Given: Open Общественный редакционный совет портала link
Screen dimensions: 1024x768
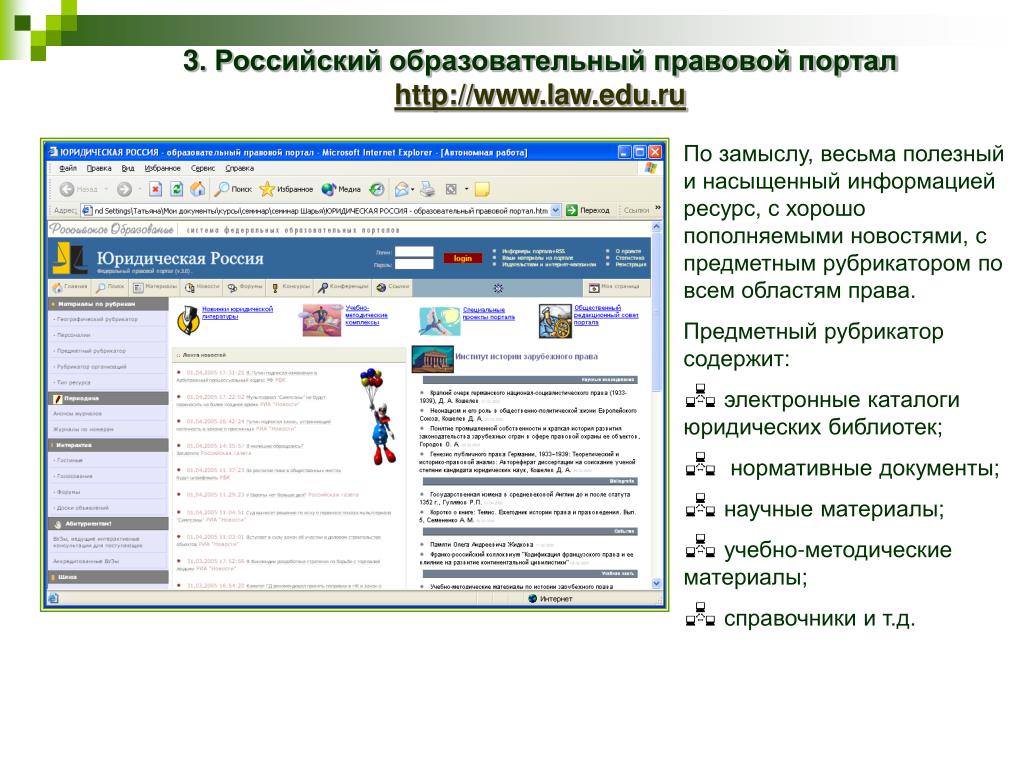Looking at the screenshot, I should point(606,315).
